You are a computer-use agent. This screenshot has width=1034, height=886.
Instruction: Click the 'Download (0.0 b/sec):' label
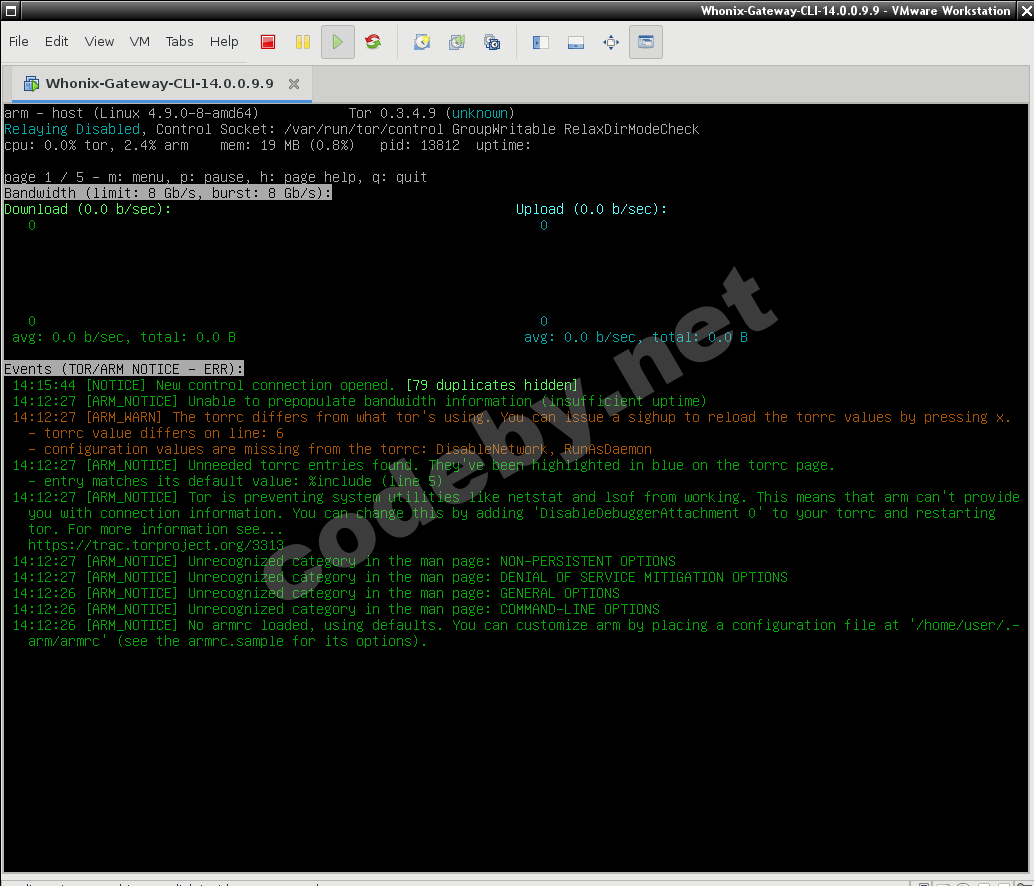pyautogui.click(x=87, y=209)
